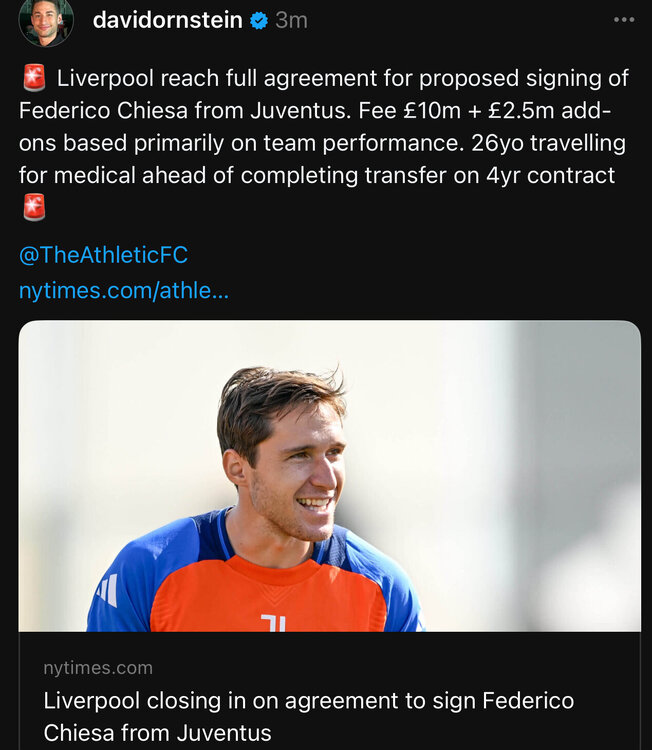Viewport: 652px width, 750px height.
Task: Click the blue verified badge
Action: pyautogui.click(x=259, y=21)
